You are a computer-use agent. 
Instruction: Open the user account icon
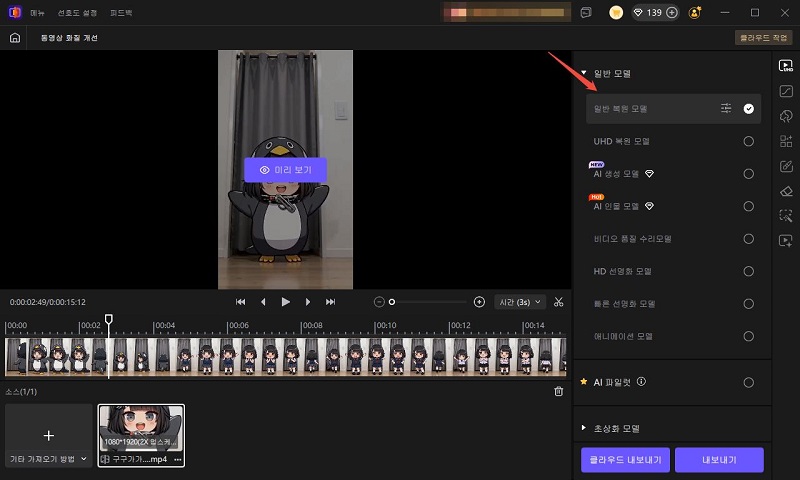[x=694, y=13]
